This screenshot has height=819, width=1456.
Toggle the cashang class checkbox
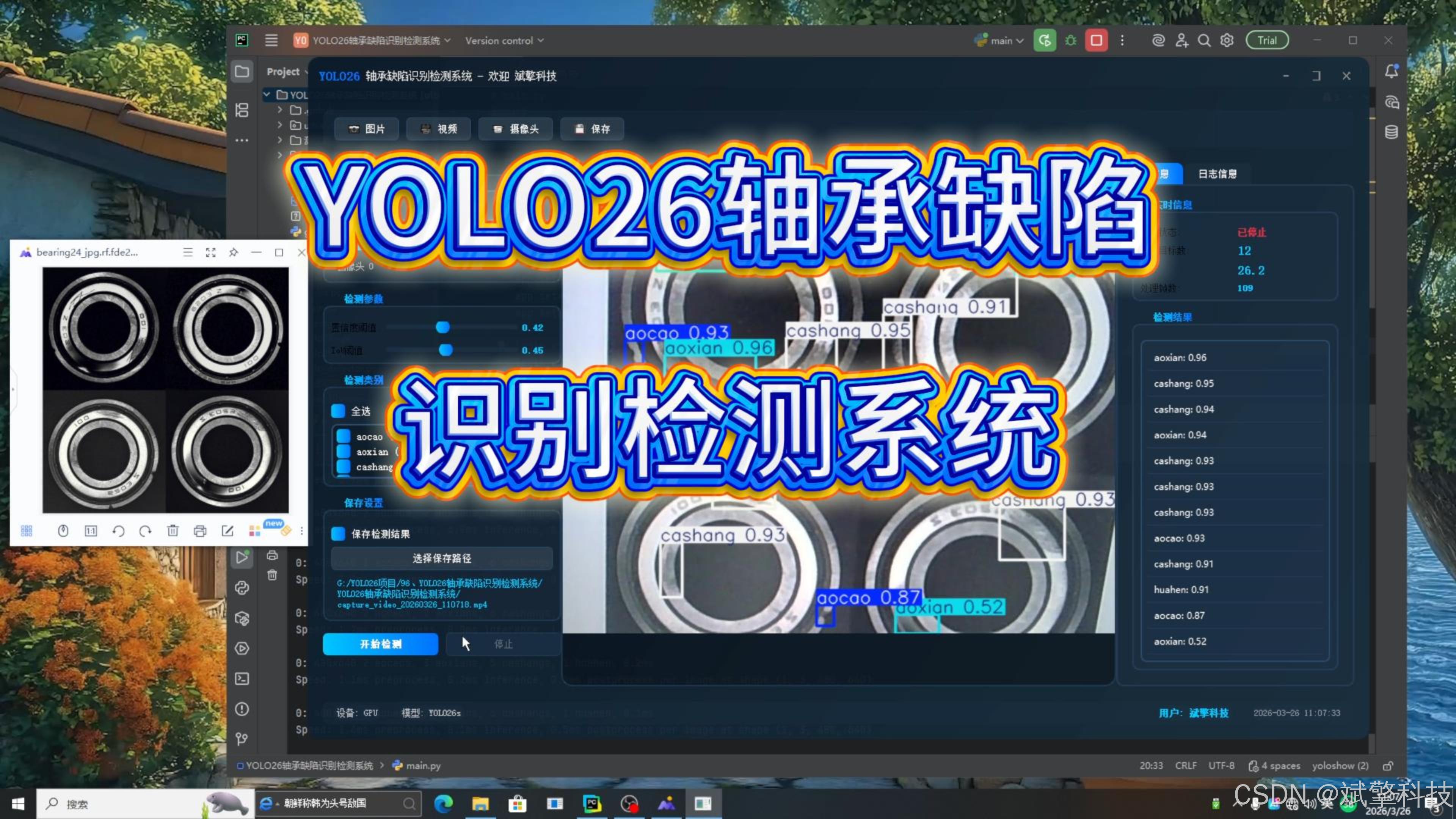pyautogui.click(x=343, y=466)
